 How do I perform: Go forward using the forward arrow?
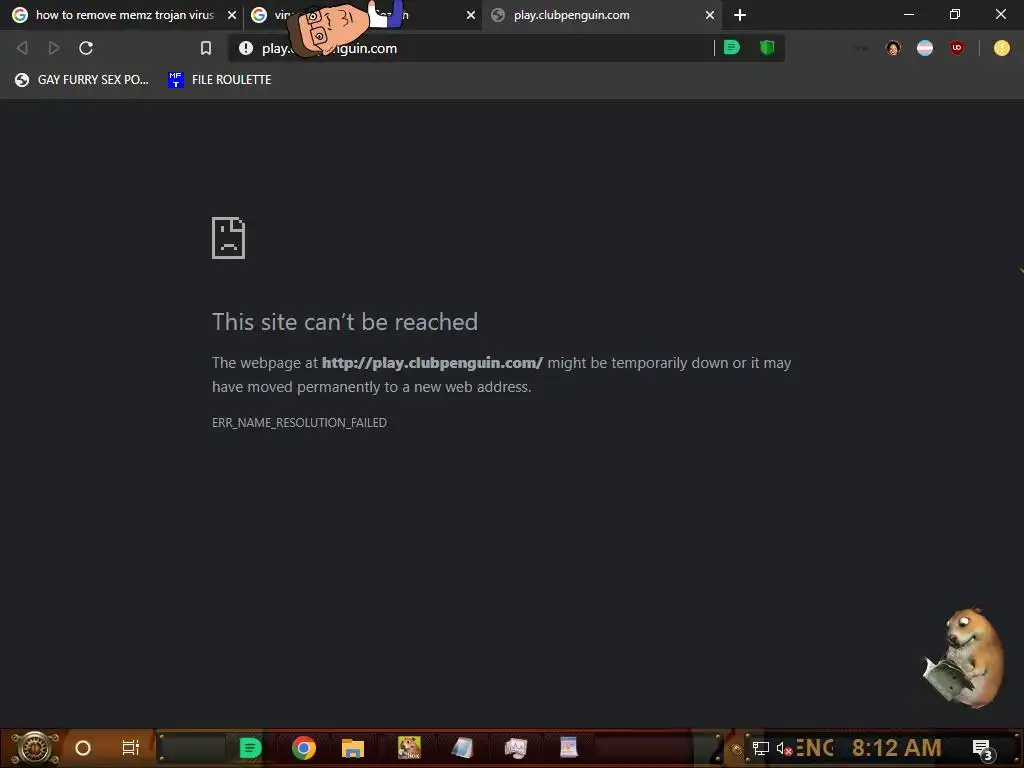point(54,48)
